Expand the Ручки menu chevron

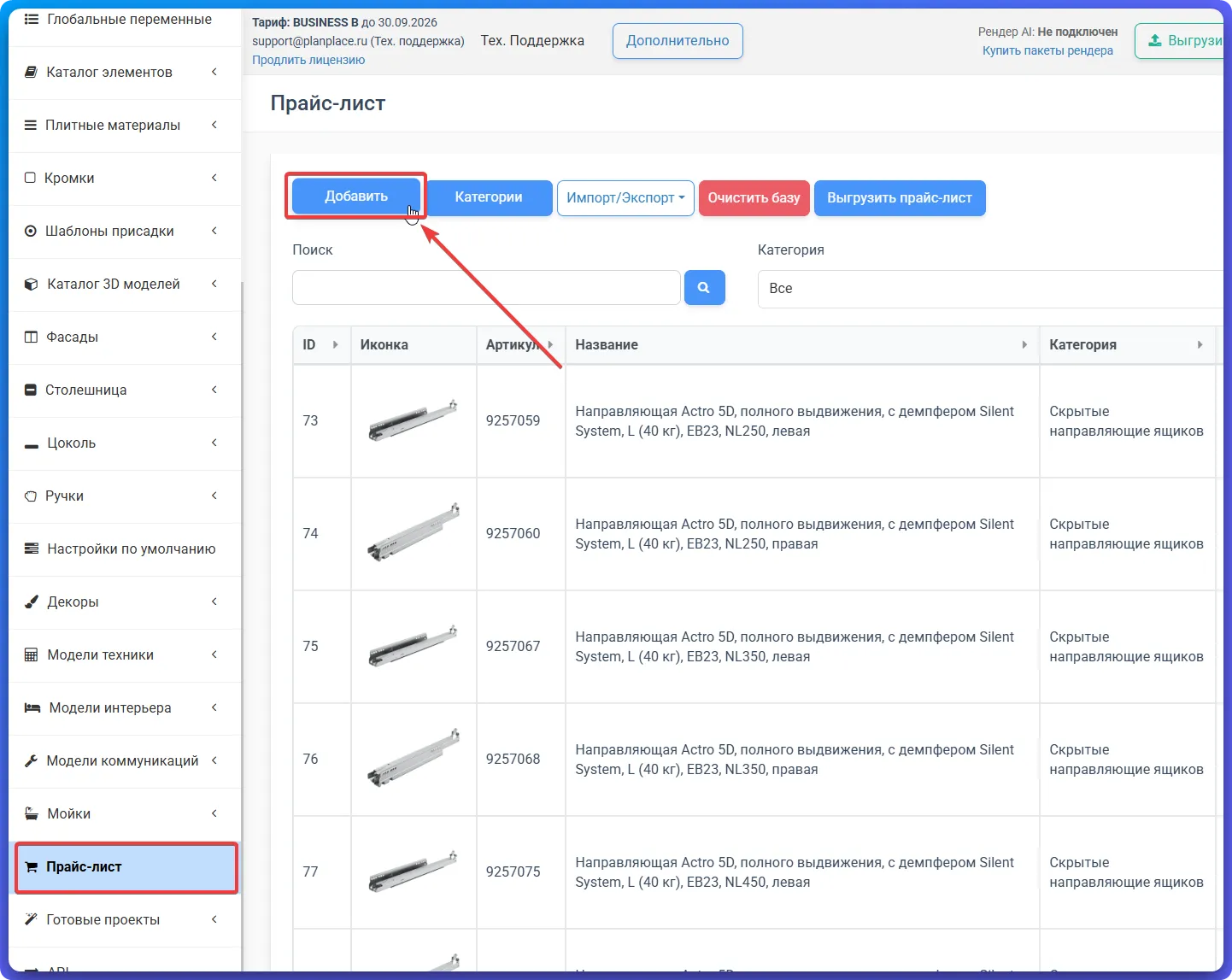click(214, 496)
